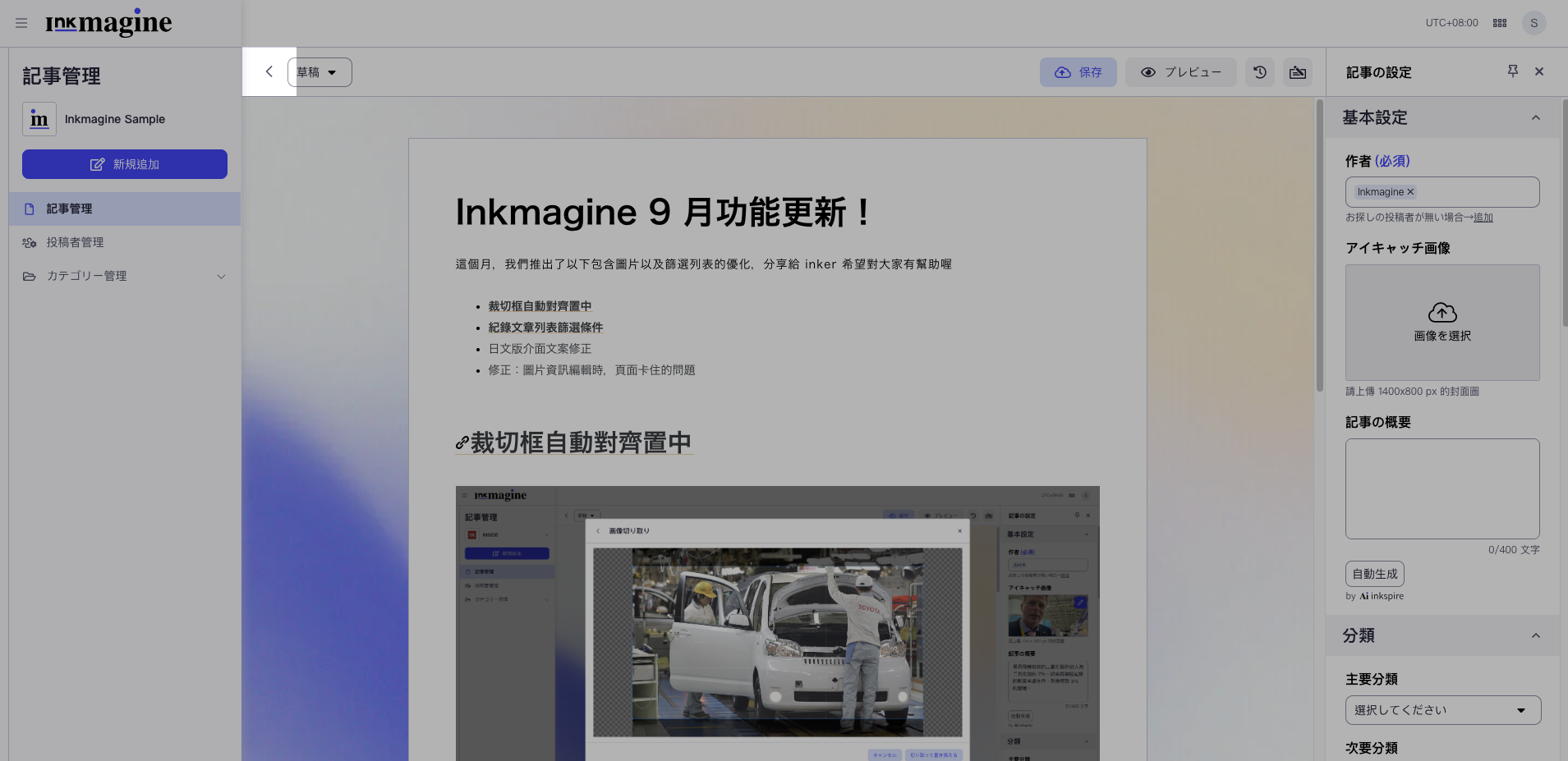
Task: Click the 自動生成 button
Action: coord(1375,574)
